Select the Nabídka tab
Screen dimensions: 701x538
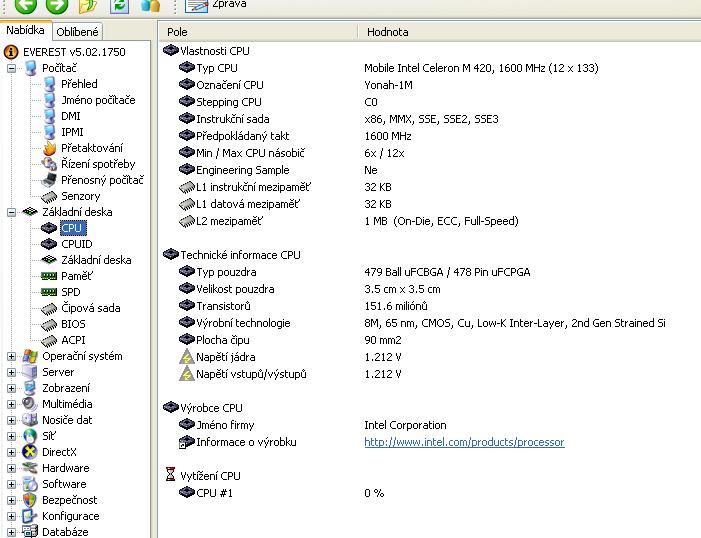(x=25, y=31)
